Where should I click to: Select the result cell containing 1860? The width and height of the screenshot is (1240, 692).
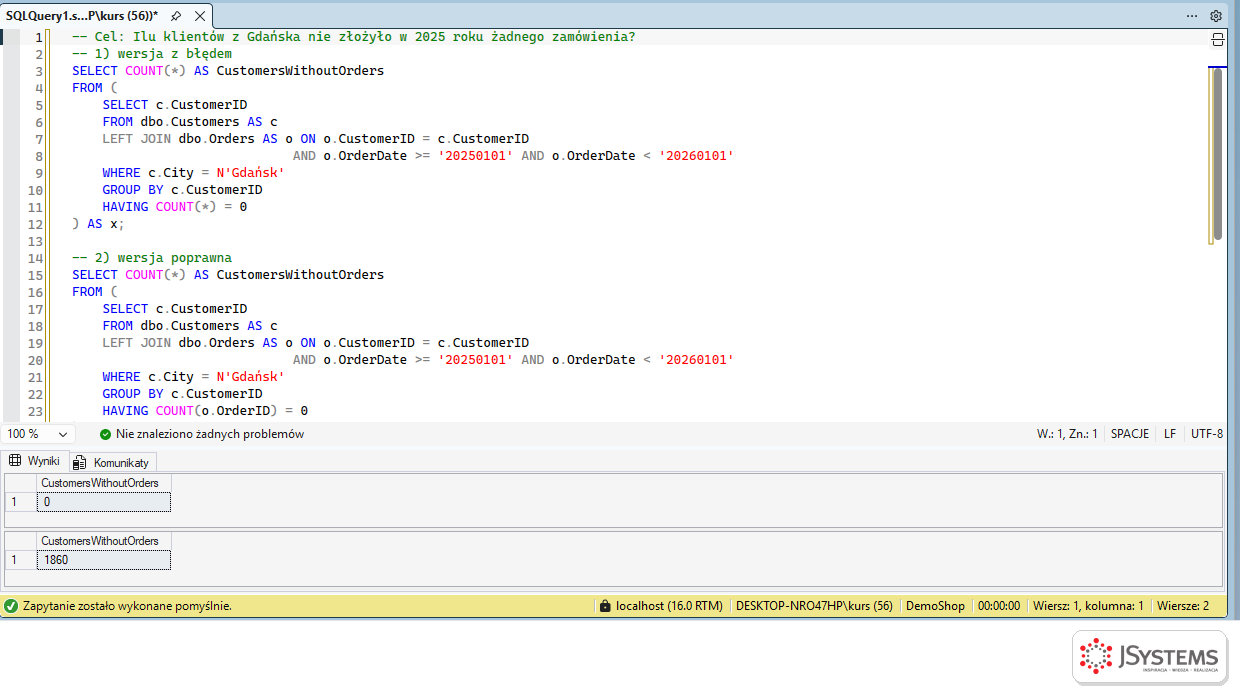pyautogui.click(x=103, y=560)
